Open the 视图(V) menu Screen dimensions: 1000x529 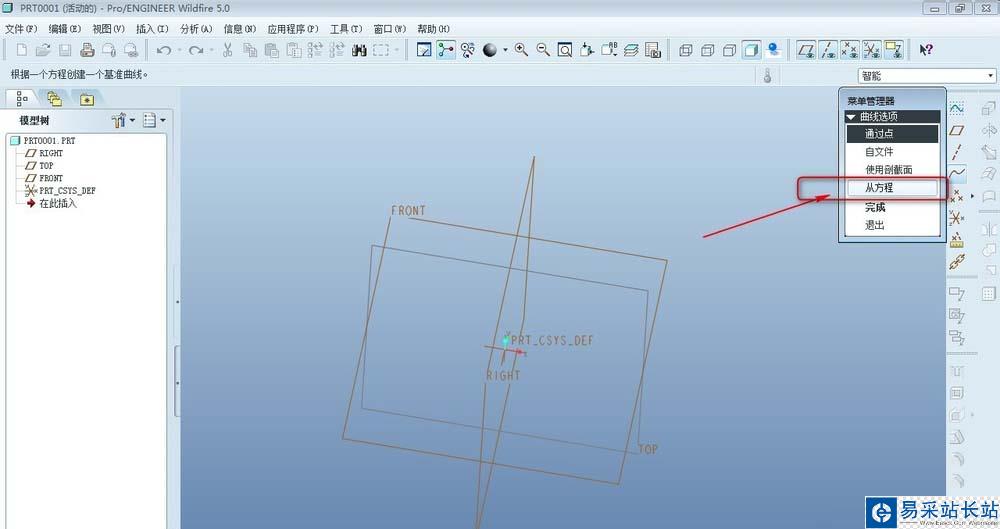coord(108,29)
